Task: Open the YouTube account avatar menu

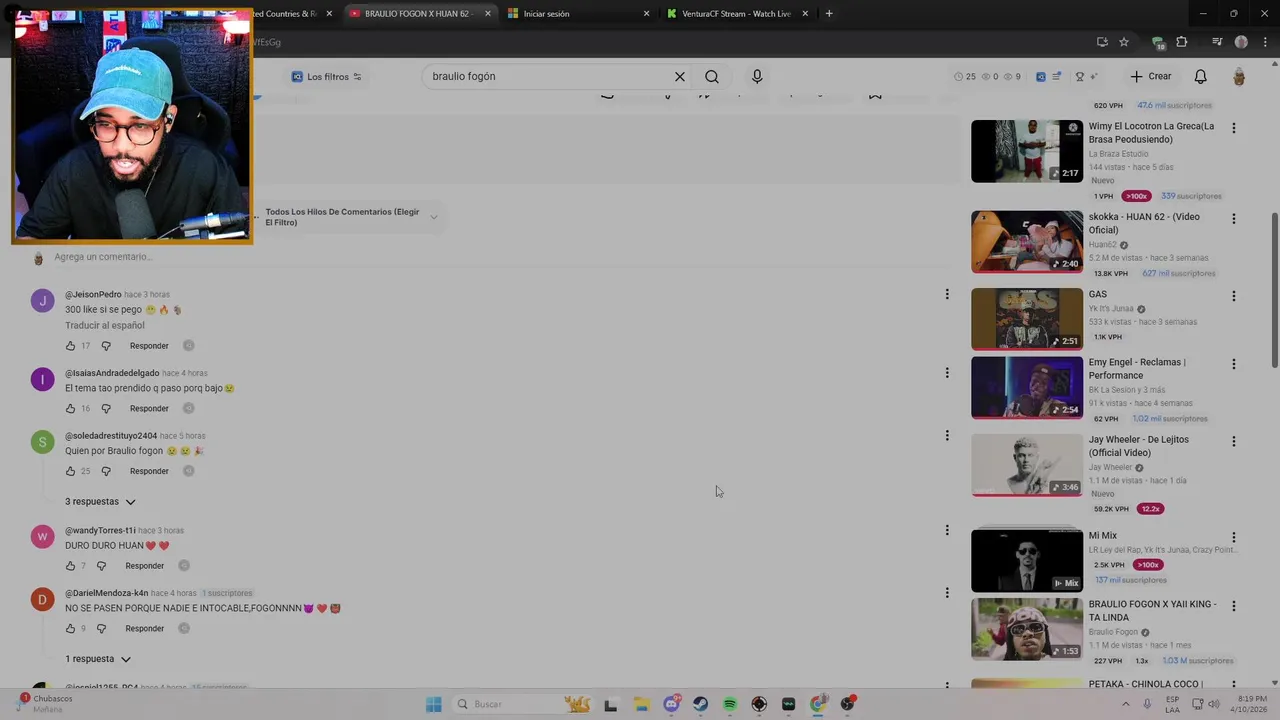Action: pos(1238,77)
